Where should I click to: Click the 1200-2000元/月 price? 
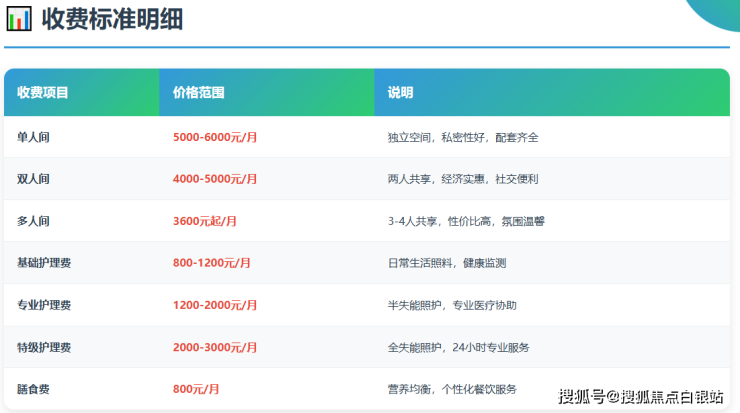[x=215, y=305]
